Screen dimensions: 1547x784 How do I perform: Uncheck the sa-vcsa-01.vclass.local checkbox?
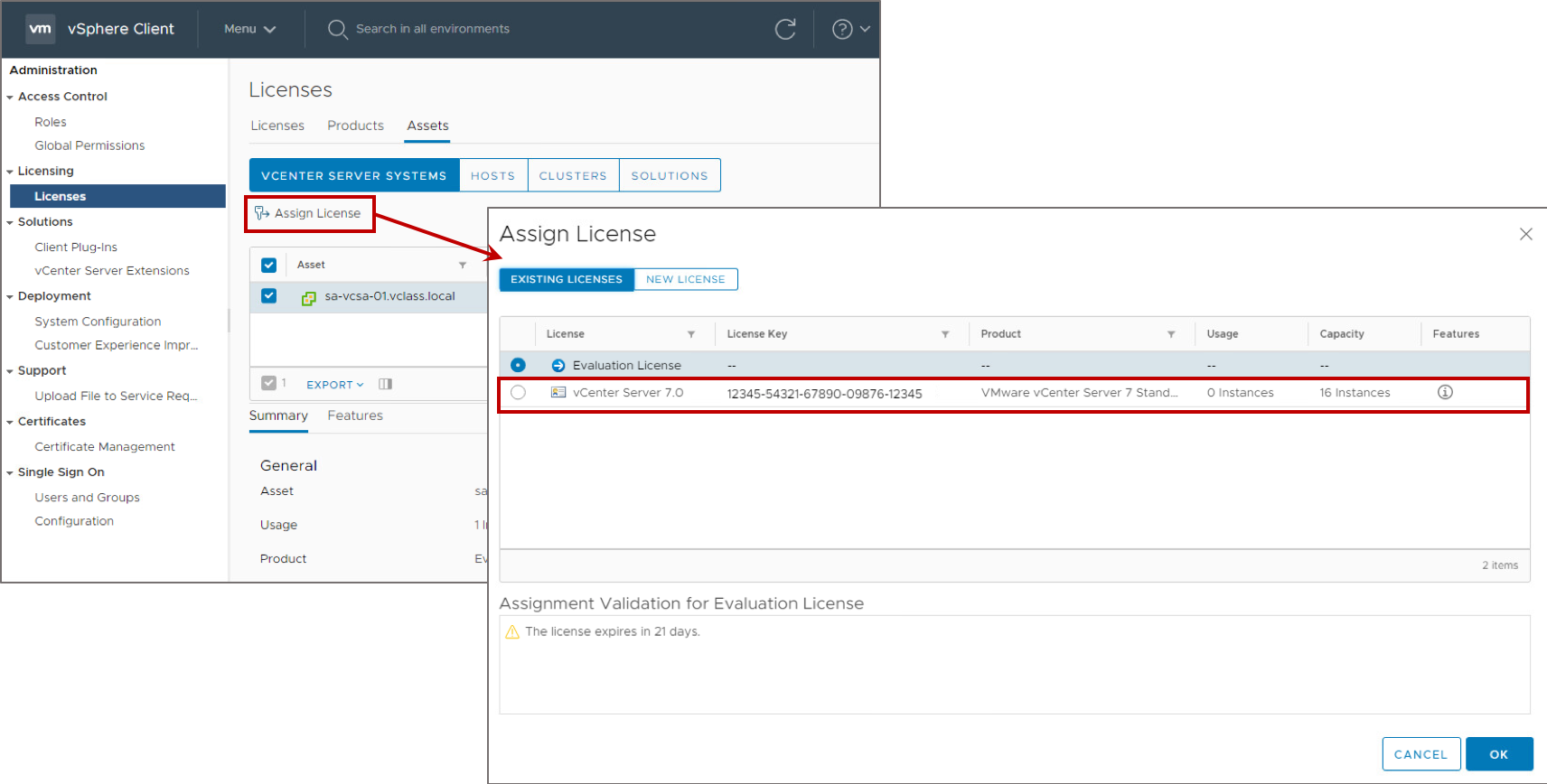tap(268, 296)
